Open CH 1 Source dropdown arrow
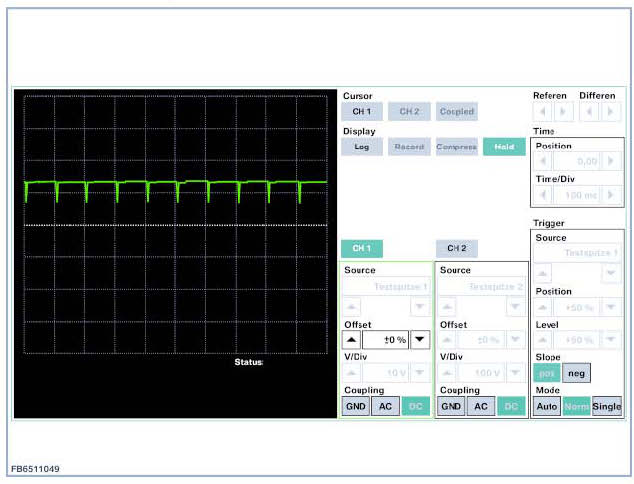Screen dimensions: 634x484 pos(421,306)
